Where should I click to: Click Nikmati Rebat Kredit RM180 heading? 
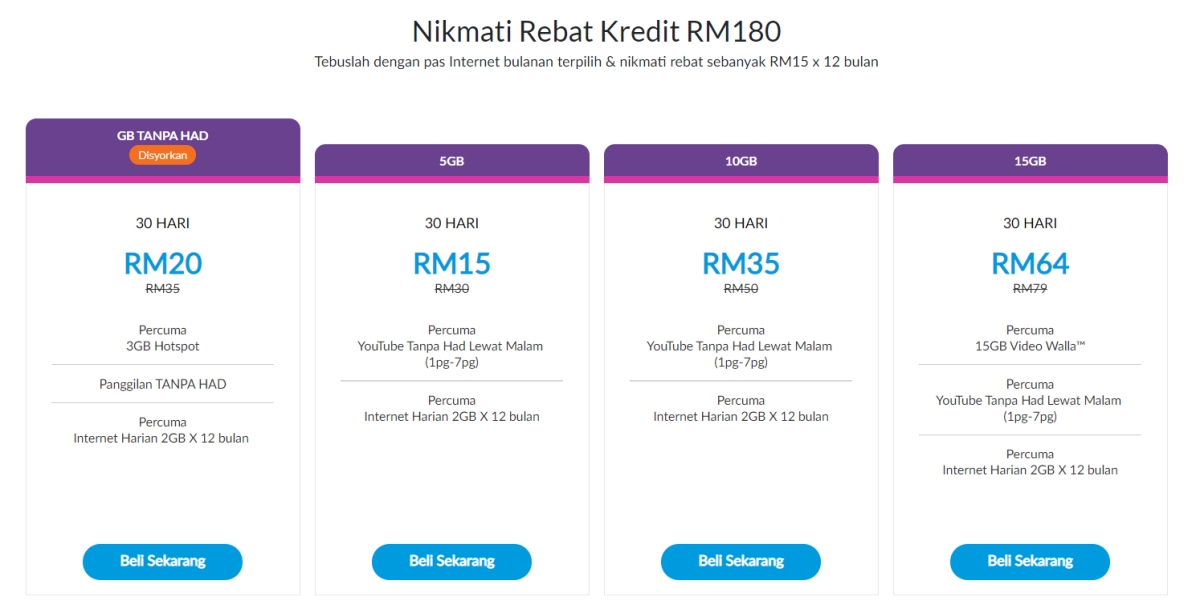[597, 29]
